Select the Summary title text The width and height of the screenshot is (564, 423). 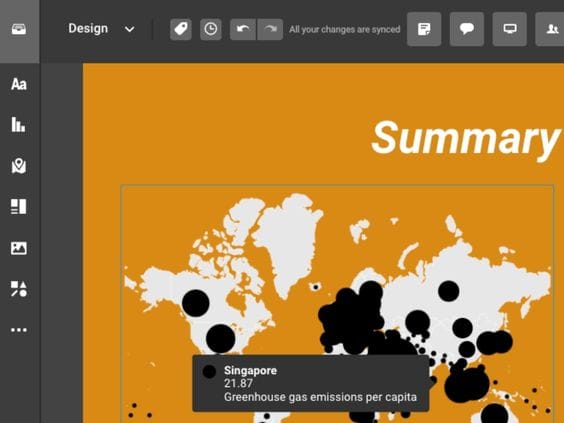[x=465, y=138]
